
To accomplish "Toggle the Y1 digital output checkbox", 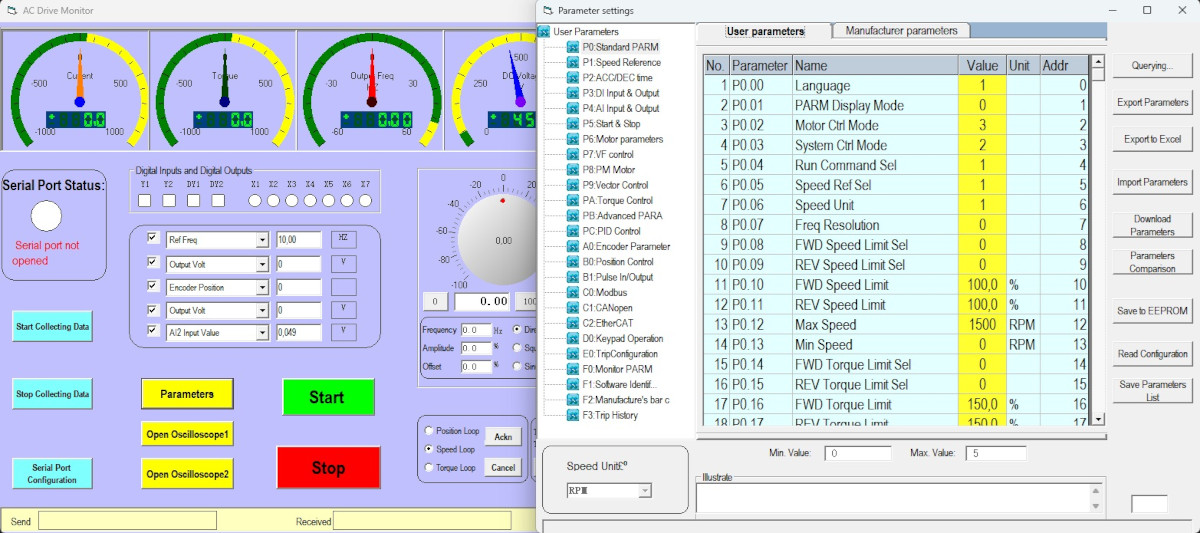I will [145, 201].
